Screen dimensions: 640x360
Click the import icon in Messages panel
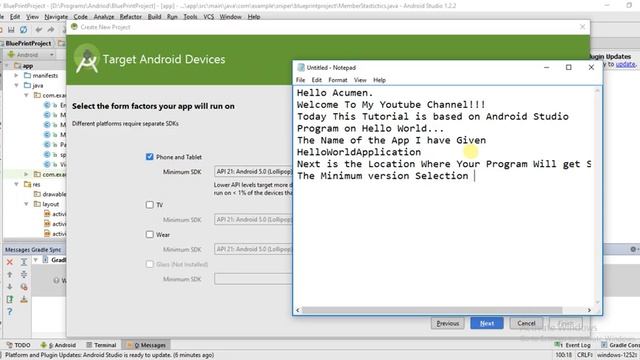click(24, 300)
